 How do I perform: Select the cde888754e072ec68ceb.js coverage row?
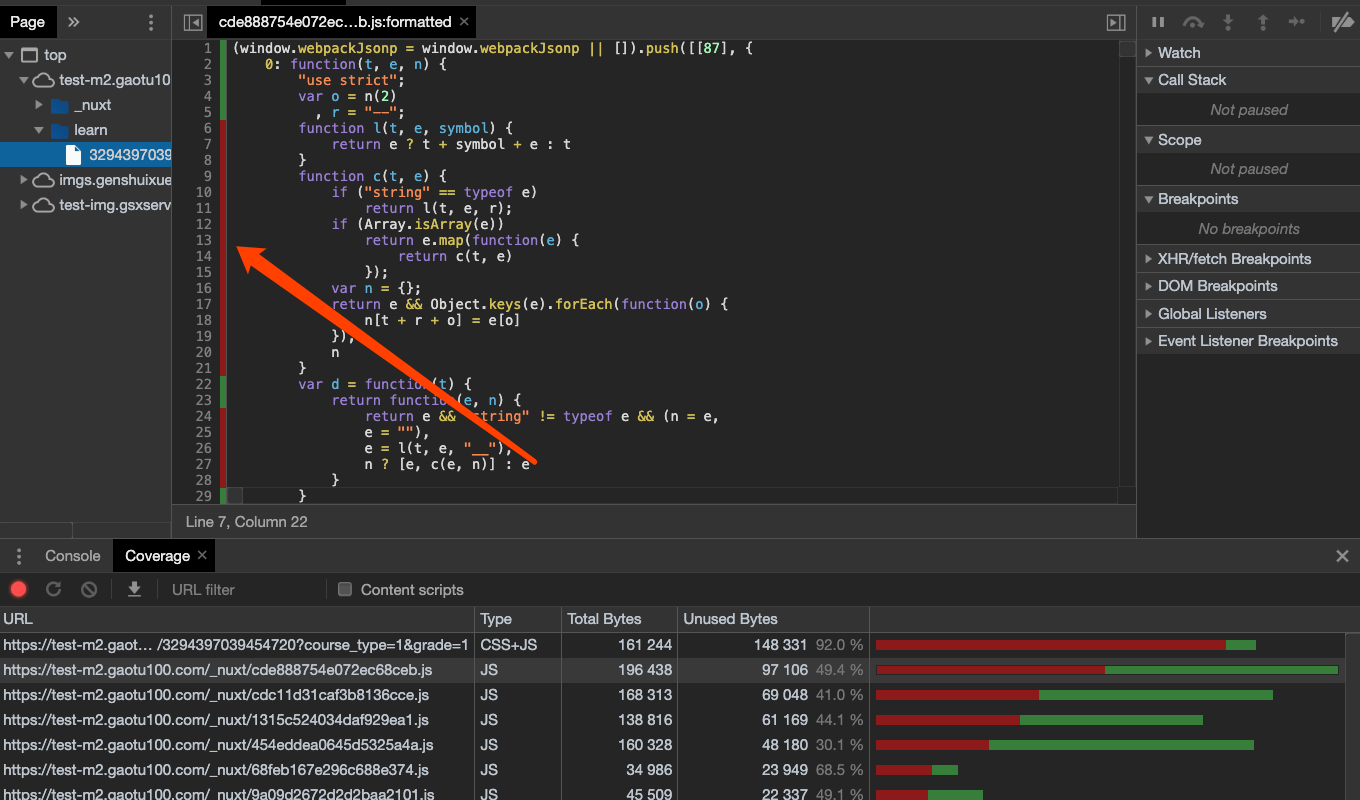(673, 670)
